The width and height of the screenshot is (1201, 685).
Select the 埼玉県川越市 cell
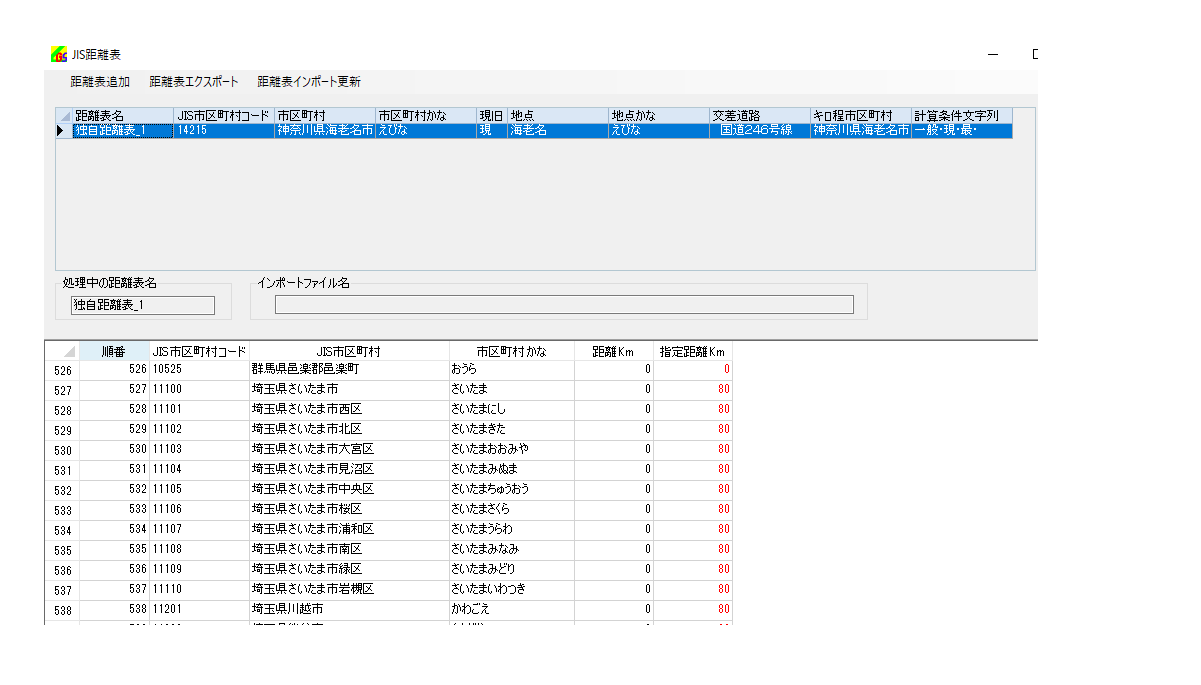pos(348,609)
